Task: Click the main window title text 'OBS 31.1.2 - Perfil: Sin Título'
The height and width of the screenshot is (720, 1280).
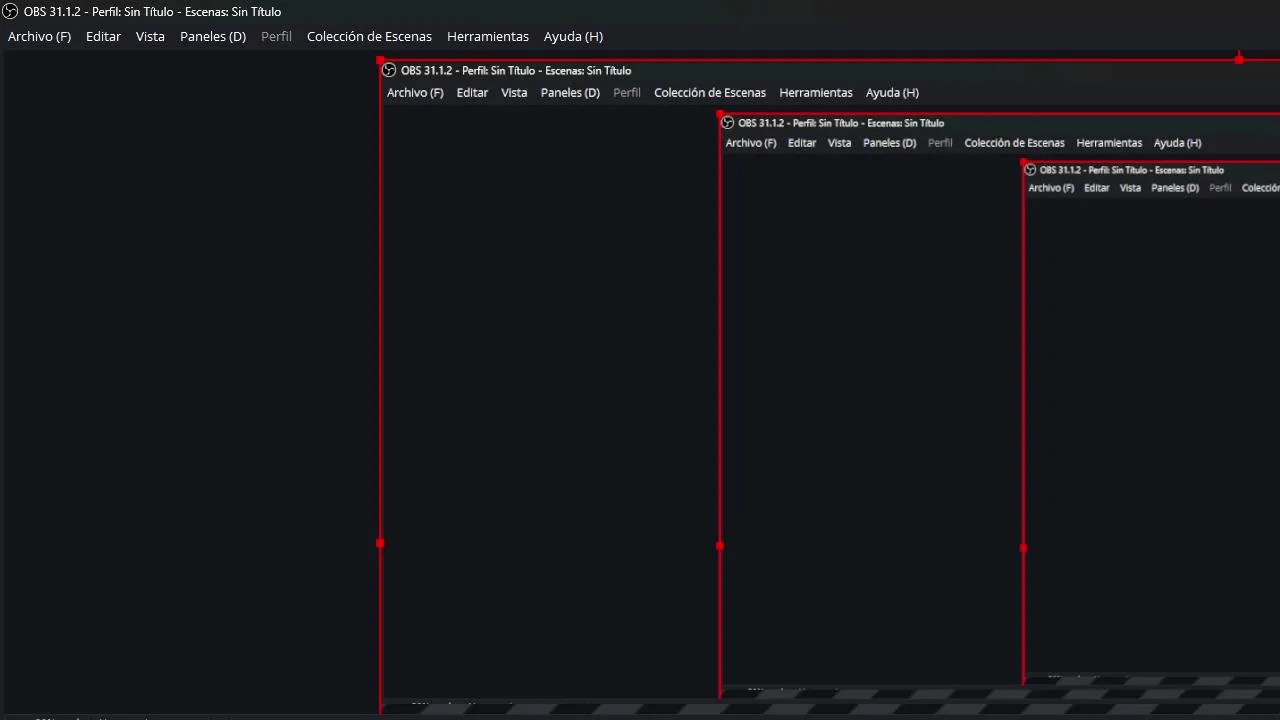Action: [100, 11]
